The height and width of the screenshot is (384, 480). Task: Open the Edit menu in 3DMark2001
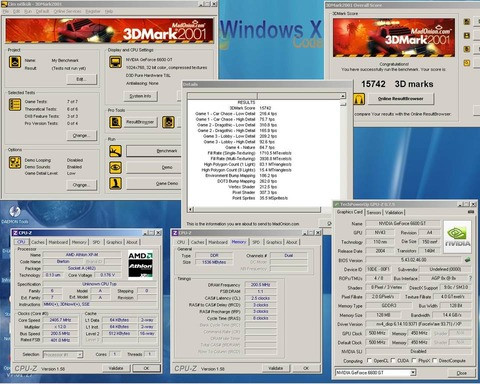[16, 11]
